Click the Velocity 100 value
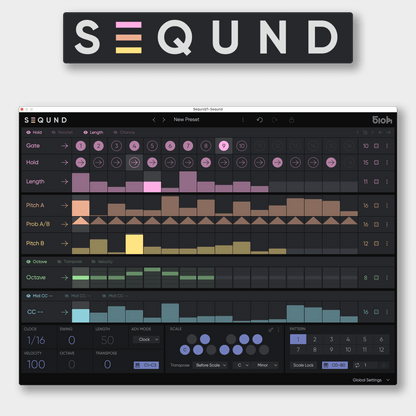 coord(36,364)
